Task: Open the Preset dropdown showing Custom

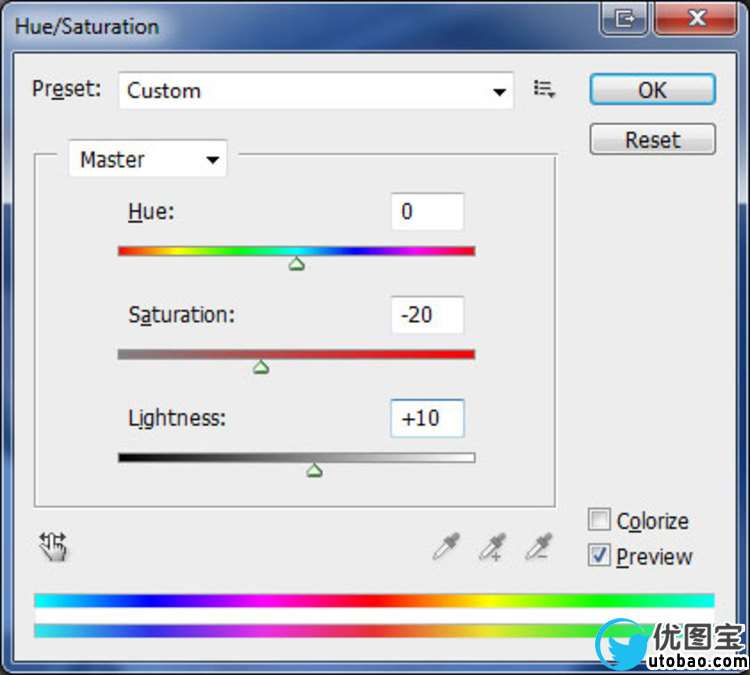Action: click(x=316, y=90)
